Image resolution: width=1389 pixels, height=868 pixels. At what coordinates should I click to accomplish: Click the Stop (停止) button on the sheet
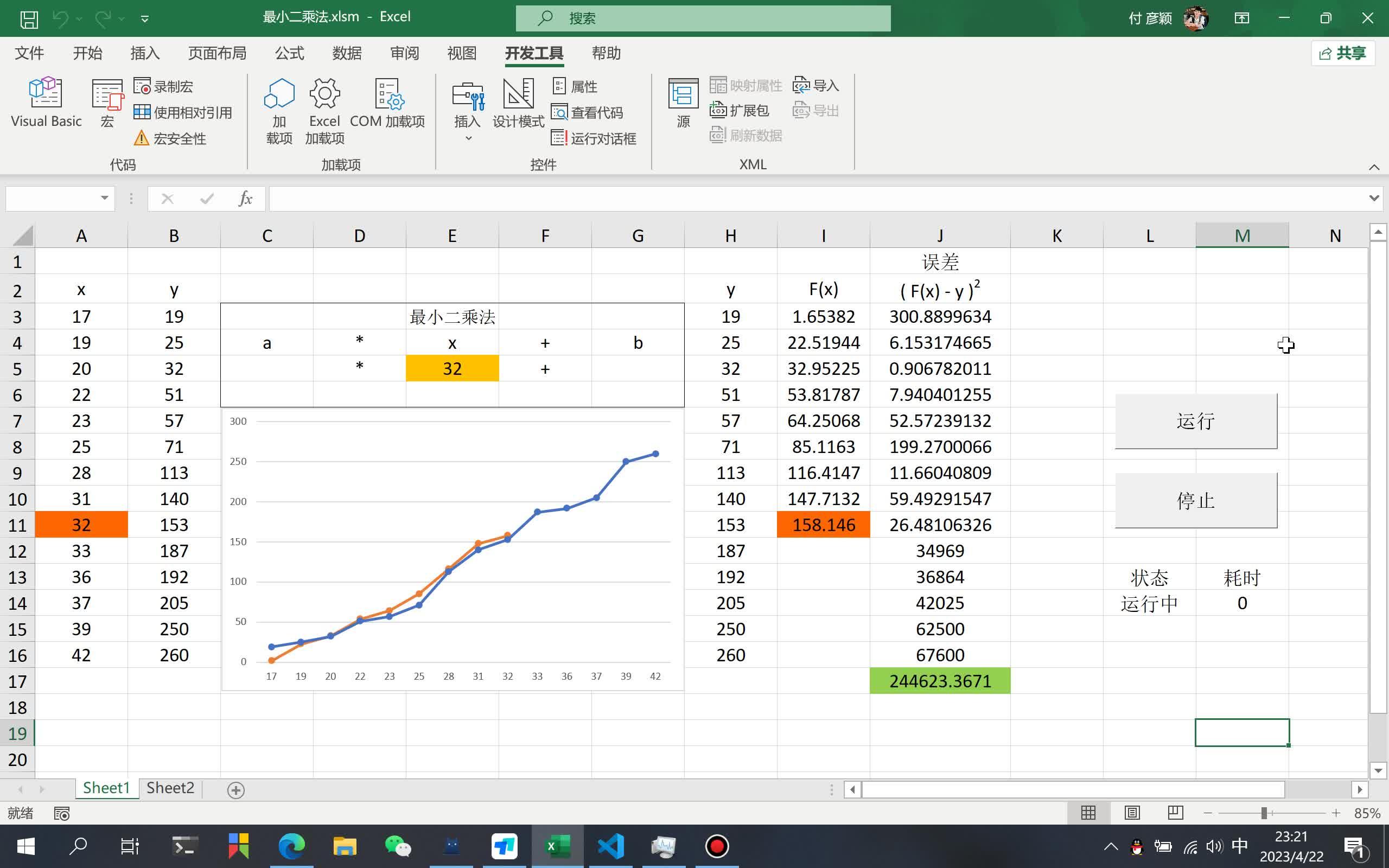[x=1196, y=500]
